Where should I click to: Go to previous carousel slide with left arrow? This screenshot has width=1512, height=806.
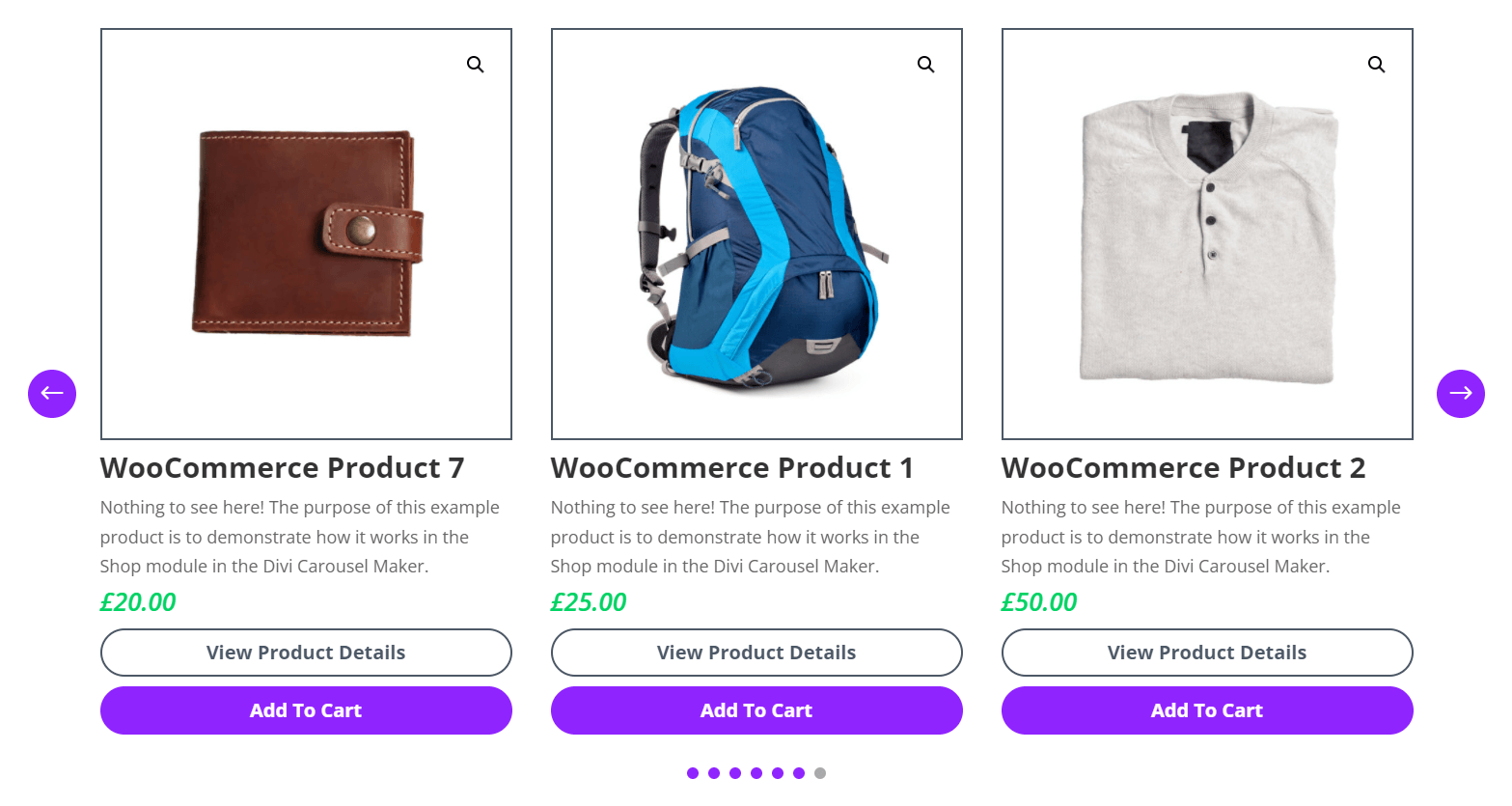click(x=52, y=394)
